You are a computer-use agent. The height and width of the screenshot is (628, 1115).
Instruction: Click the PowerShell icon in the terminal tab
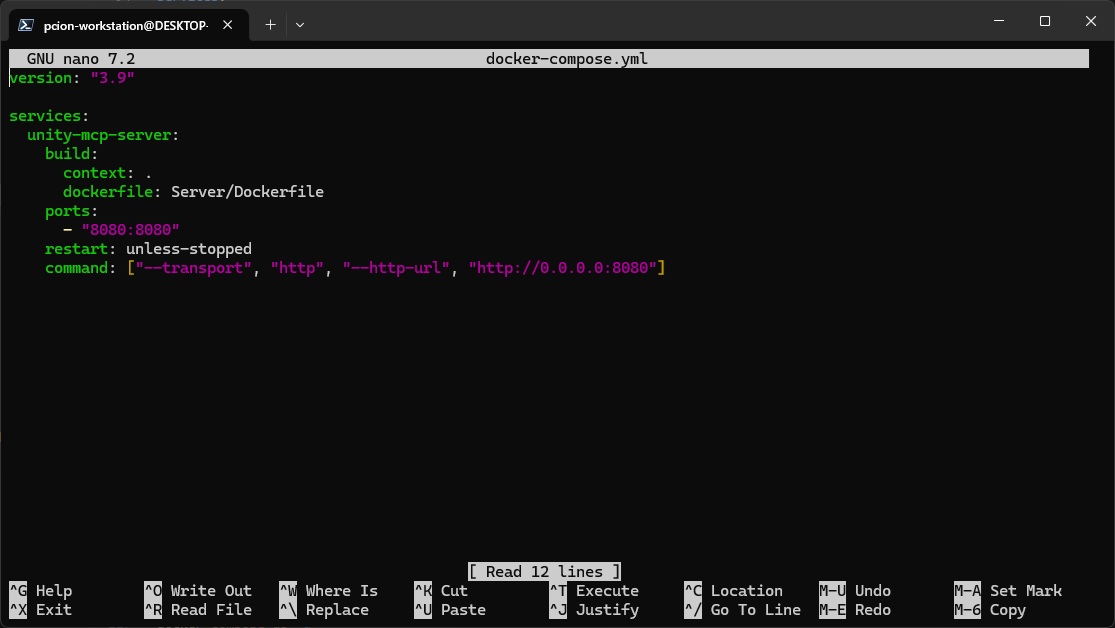[x=27, y=24]
